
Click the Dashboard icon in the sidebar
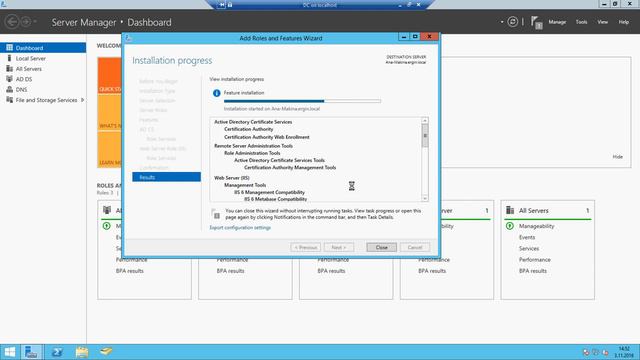[x=9, y=48]
